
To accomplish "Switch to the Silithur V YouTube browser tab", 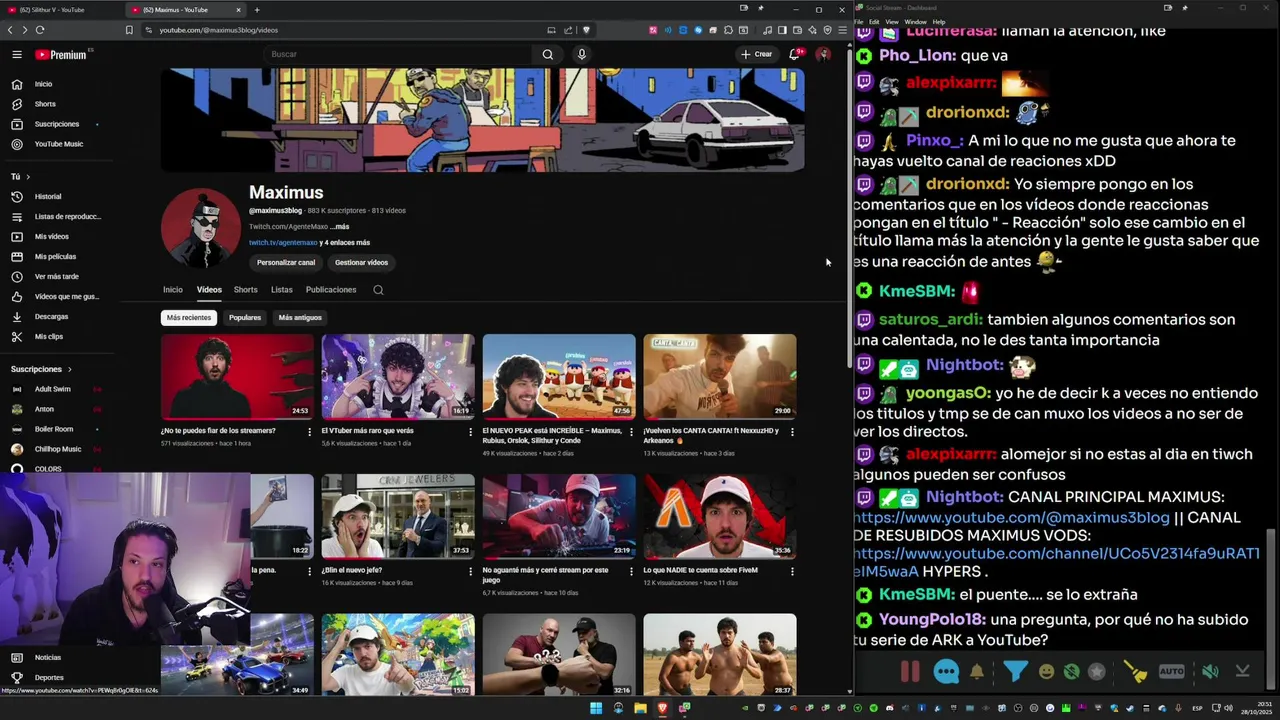I will [58, 10].
